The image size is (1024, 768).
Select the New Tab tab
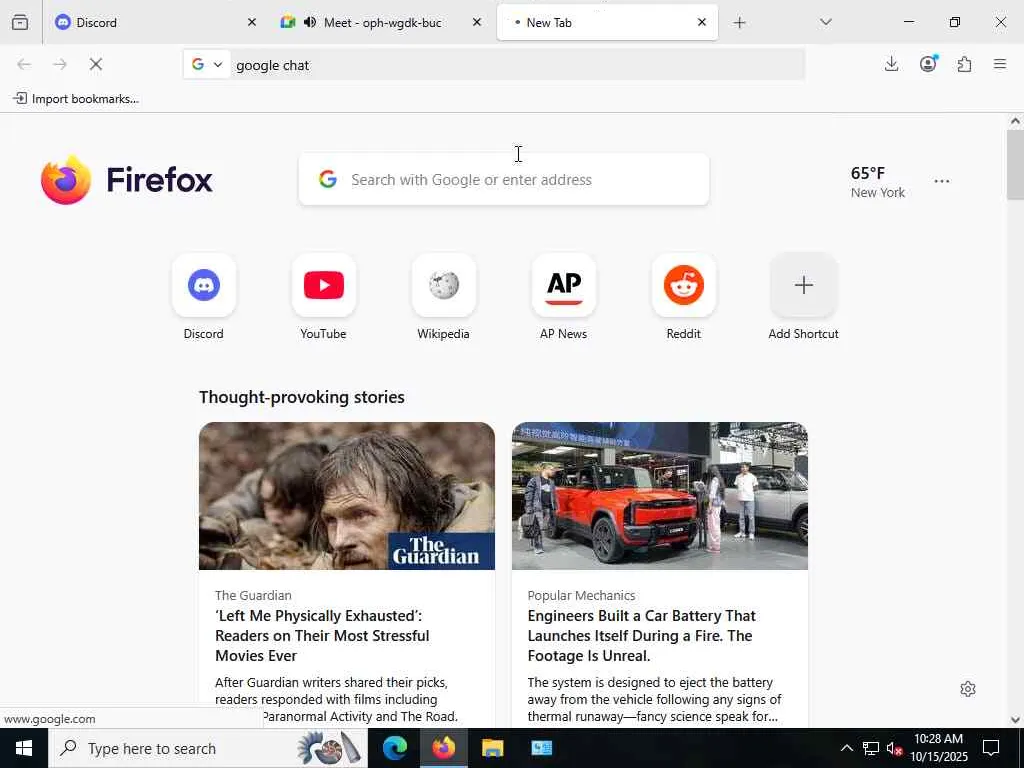point(607,22)
